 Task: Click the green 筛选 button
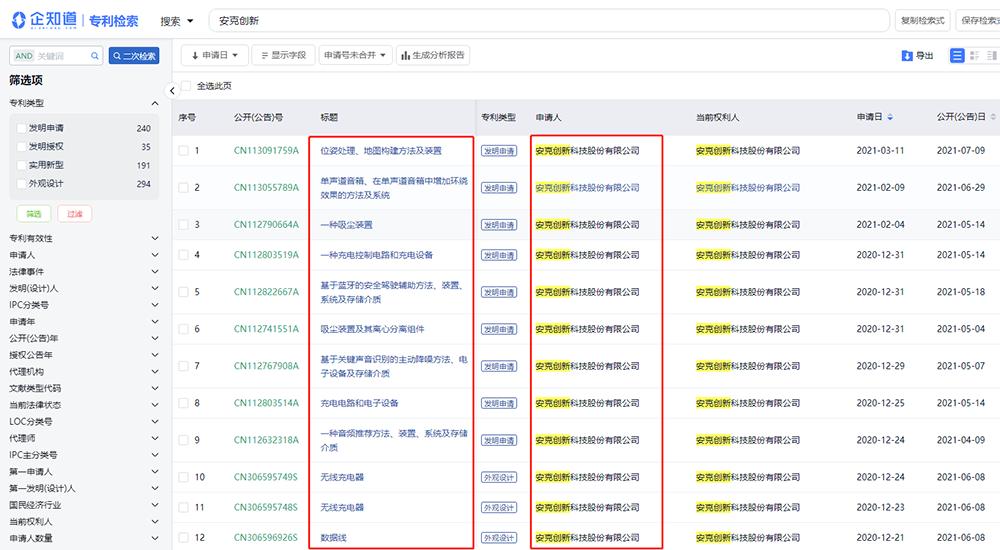(x=33, y=214)
